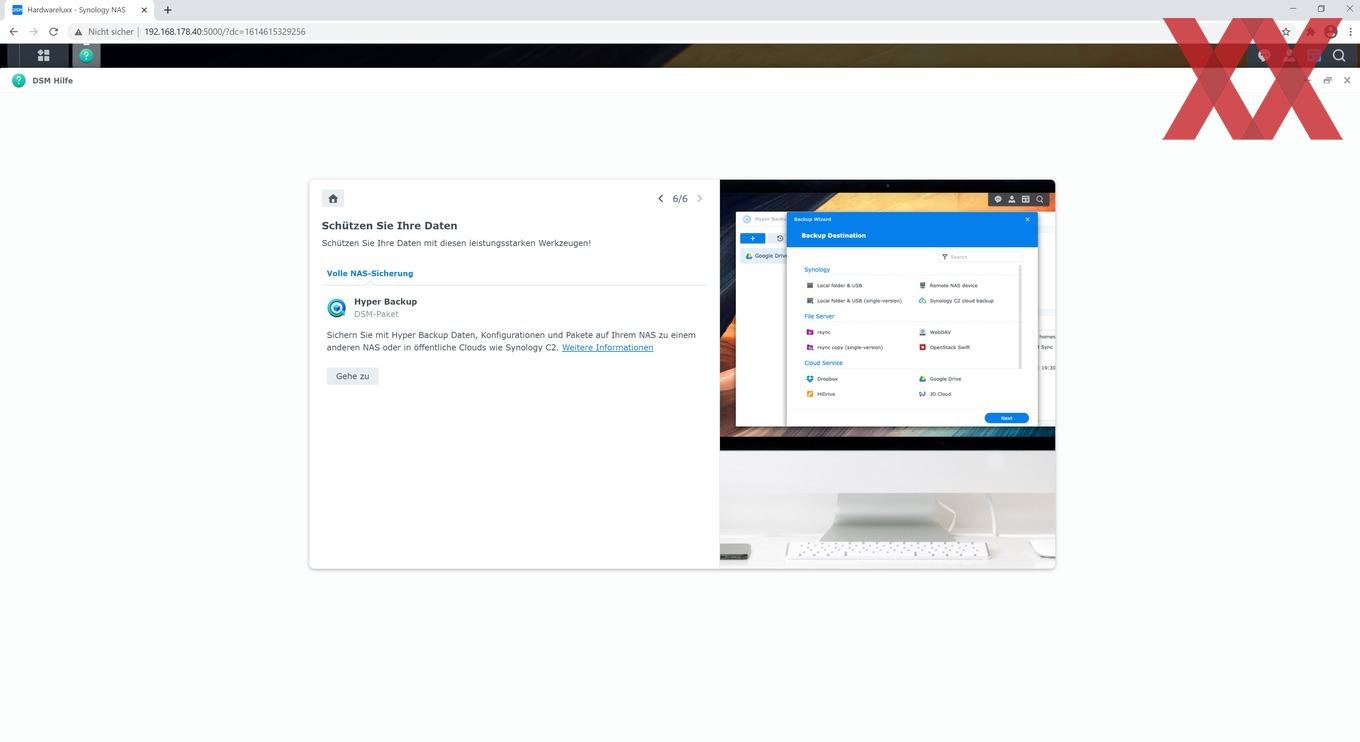Restore the DSM Hilfe window size
Image resolution: width=1360 pixels, height=742 pixels.
(x=1327, y=81)
